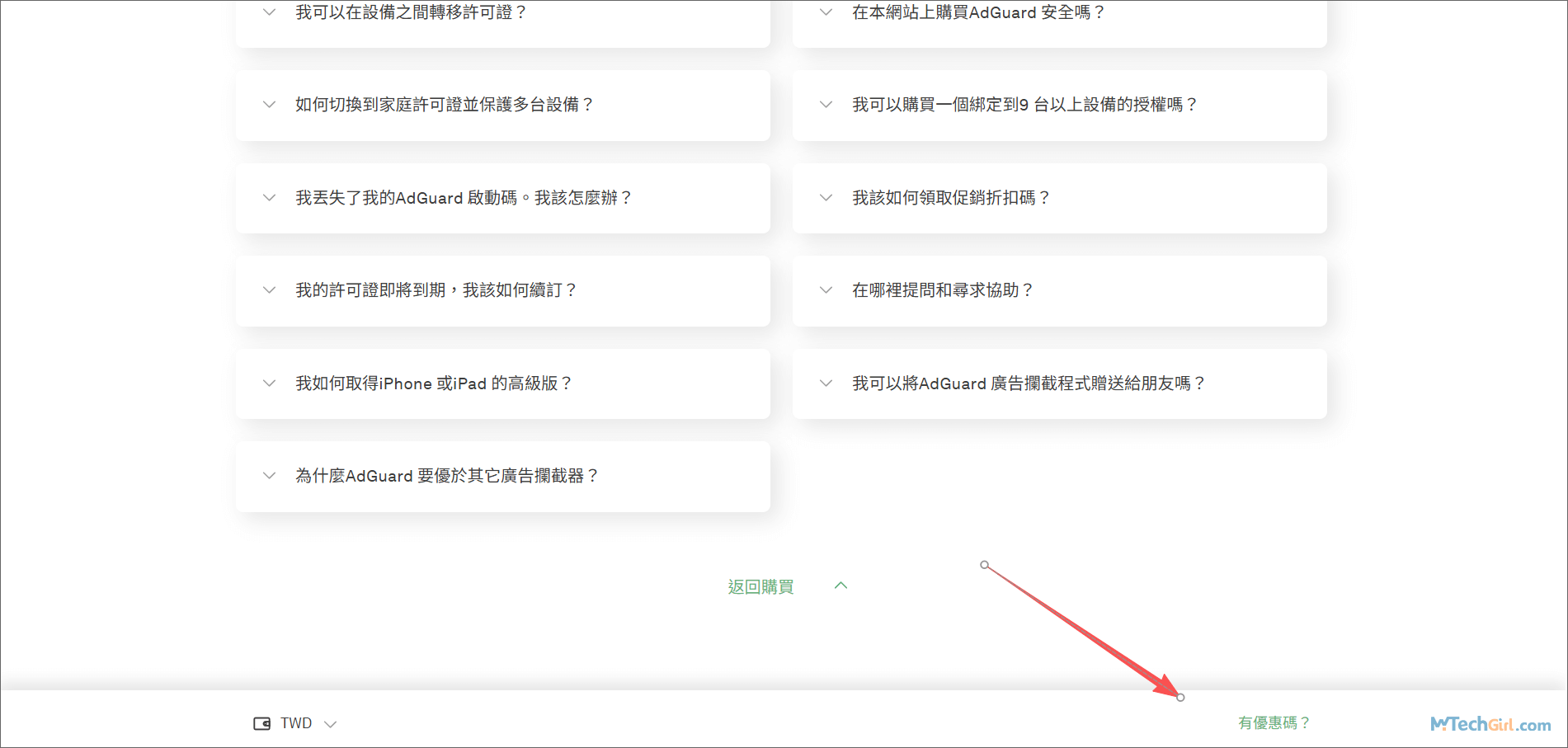
Task: Expand the FAQ on safety of buying AdGuard
Action: pyautogui.click(x=977, y=12)
